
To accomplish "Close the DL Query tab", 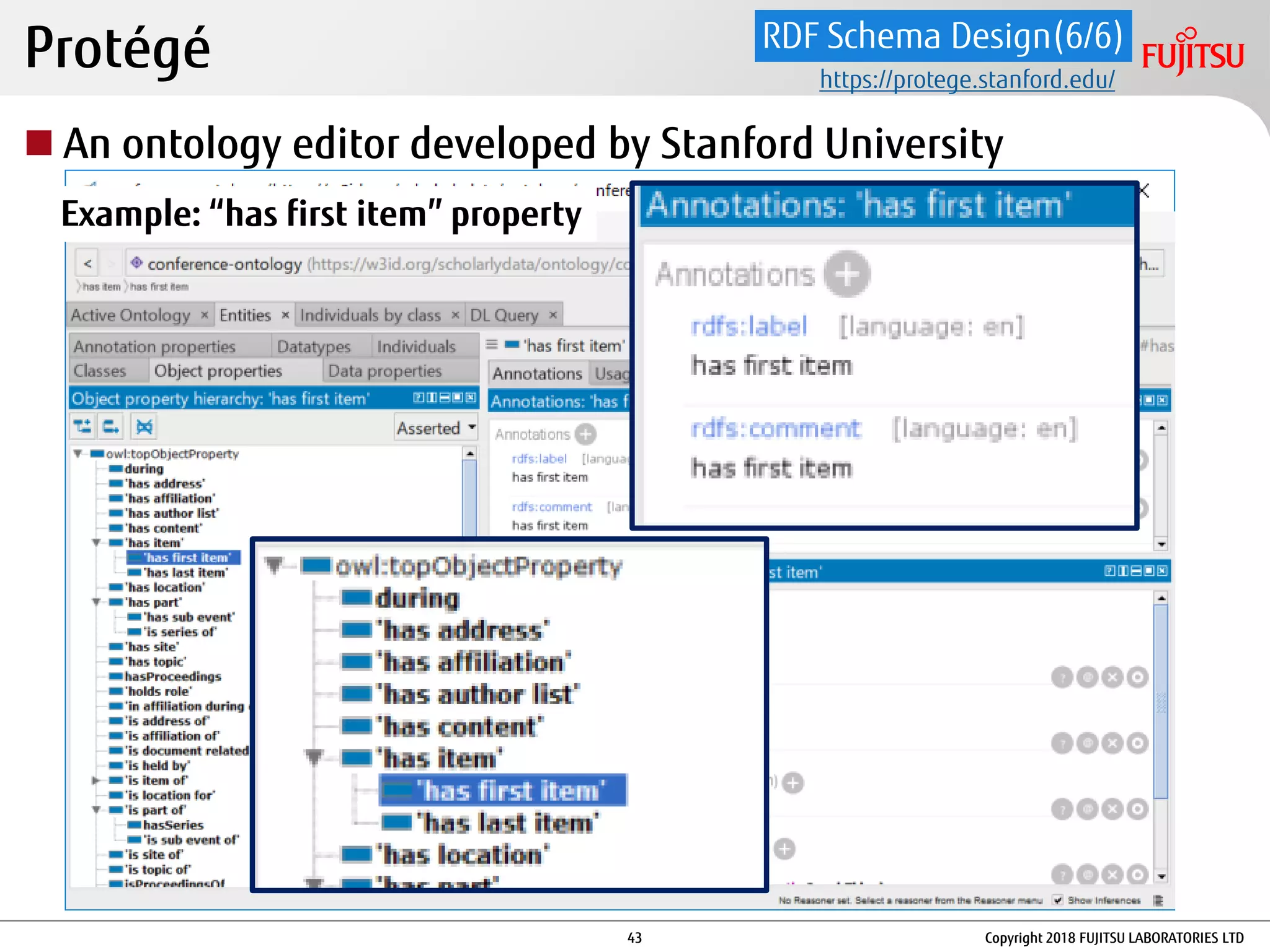I will pyautogui.click(x=553, y=315).
